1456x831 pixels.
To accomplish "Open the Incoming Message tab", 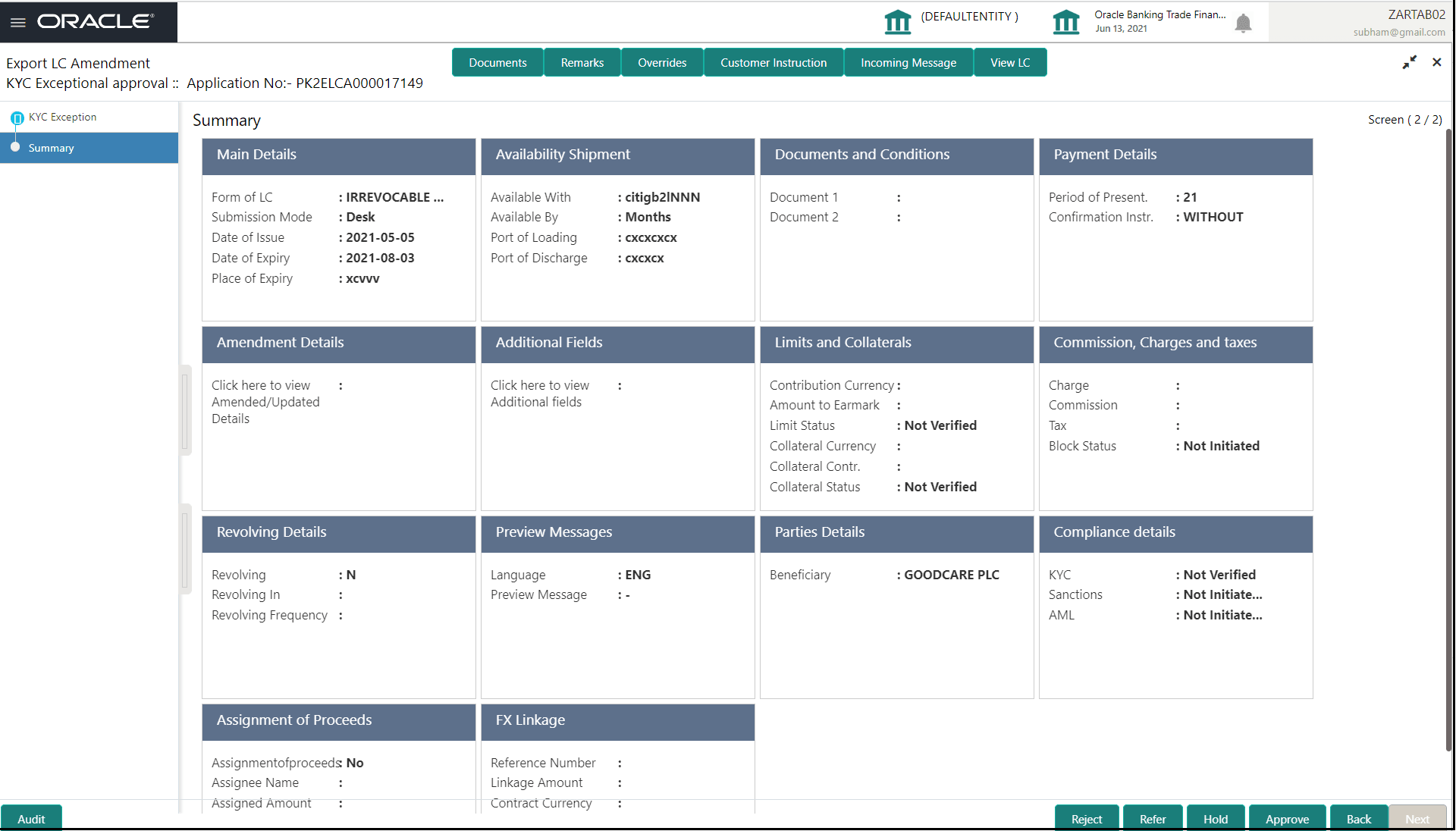I will point(908,62).
